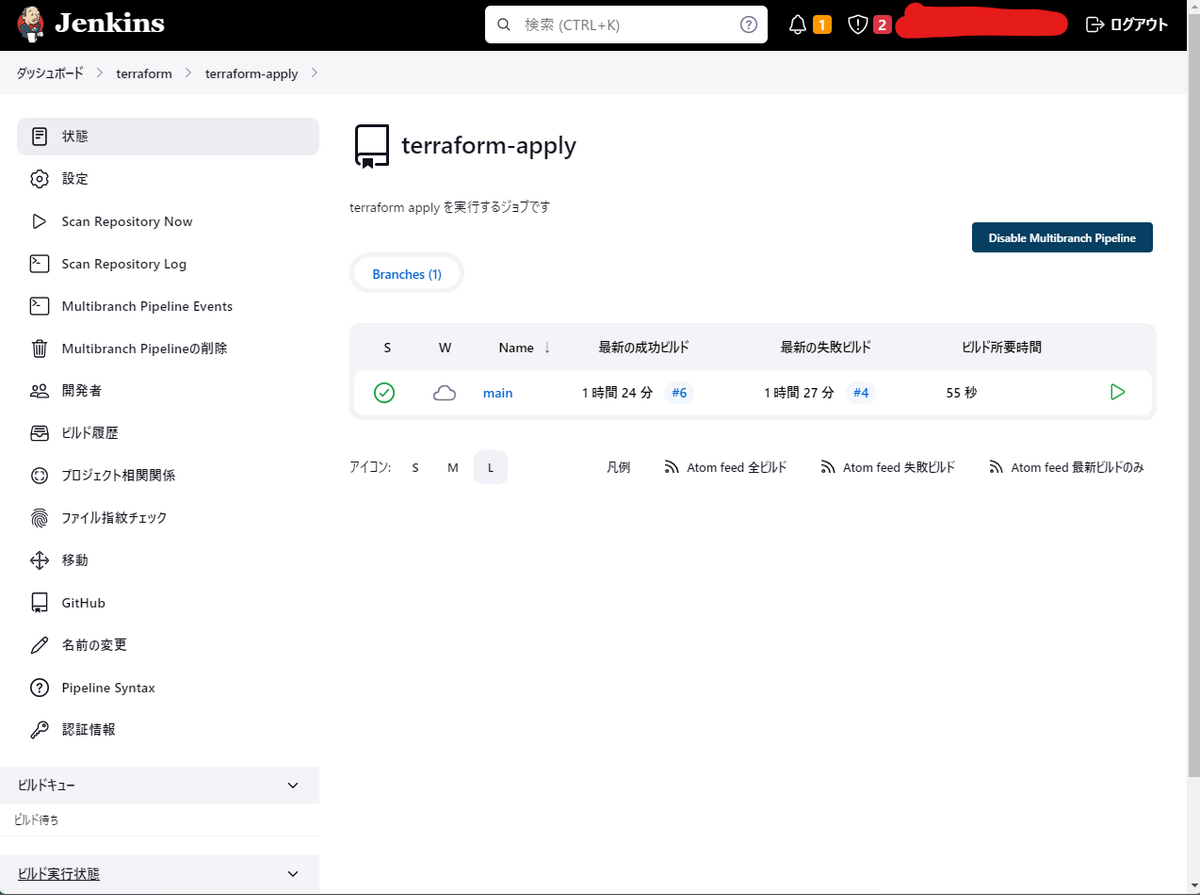Click the ログアウト button
The image size is (1200, 895).
click(1127, 25)
